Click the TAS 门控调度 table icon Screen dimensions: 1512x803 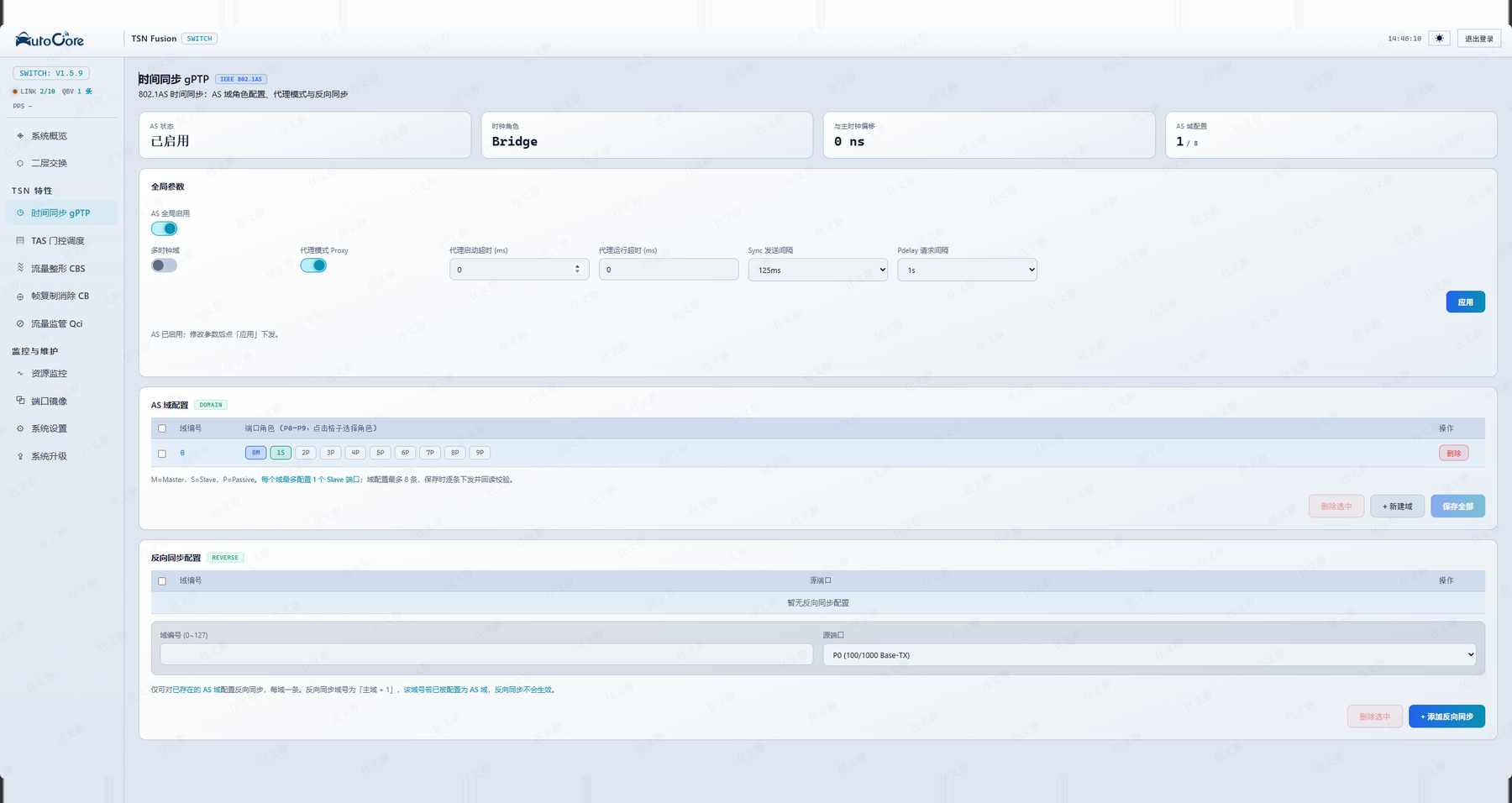click(20, 240)
